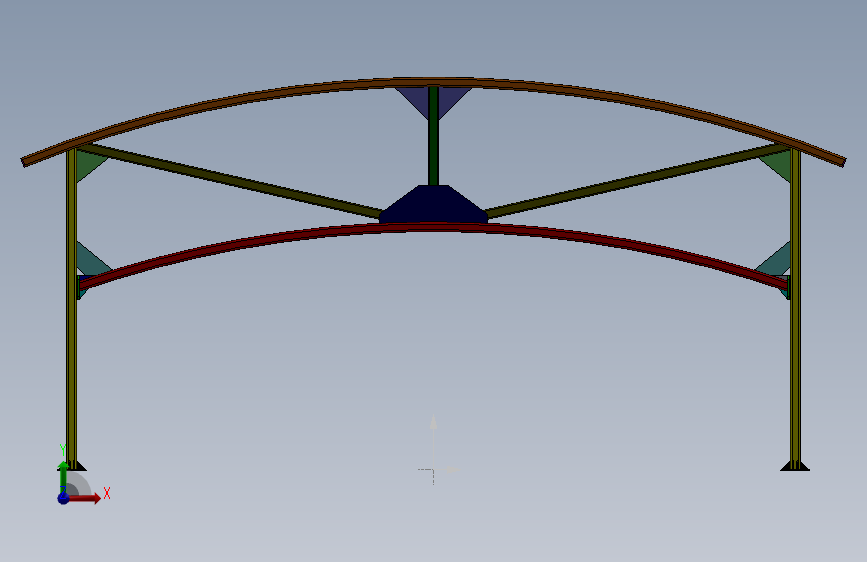Select the teal gusset above red beam, right side
Image resolution: width=867 pixels, height=562 pixels.
pyautogui.click(x=775, y=260)
